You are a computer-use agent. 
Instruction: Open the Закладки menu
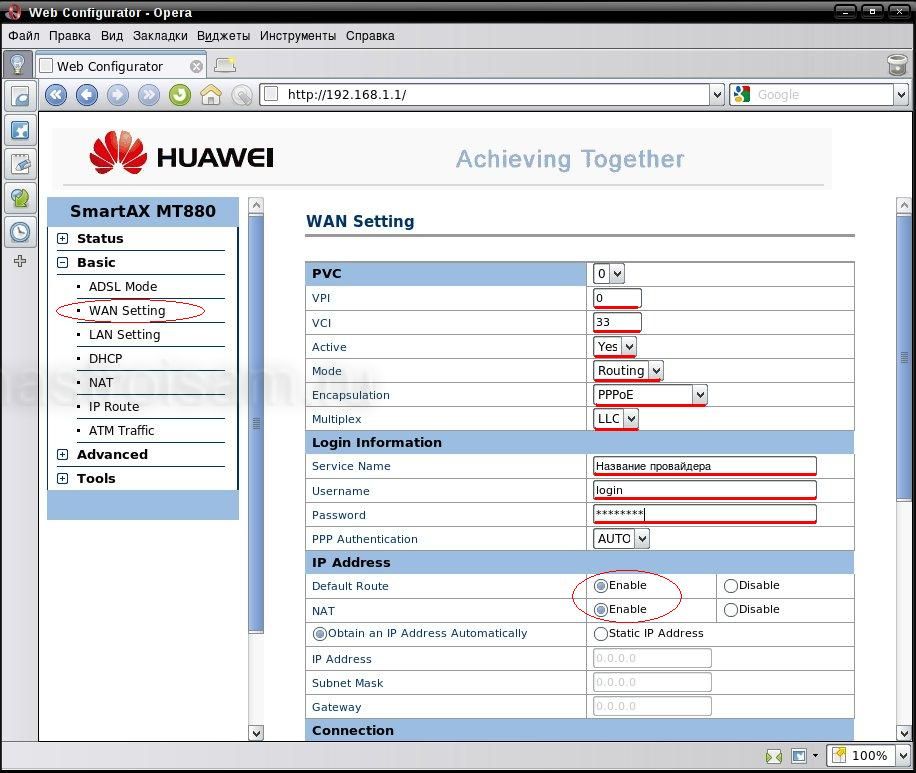159,35
